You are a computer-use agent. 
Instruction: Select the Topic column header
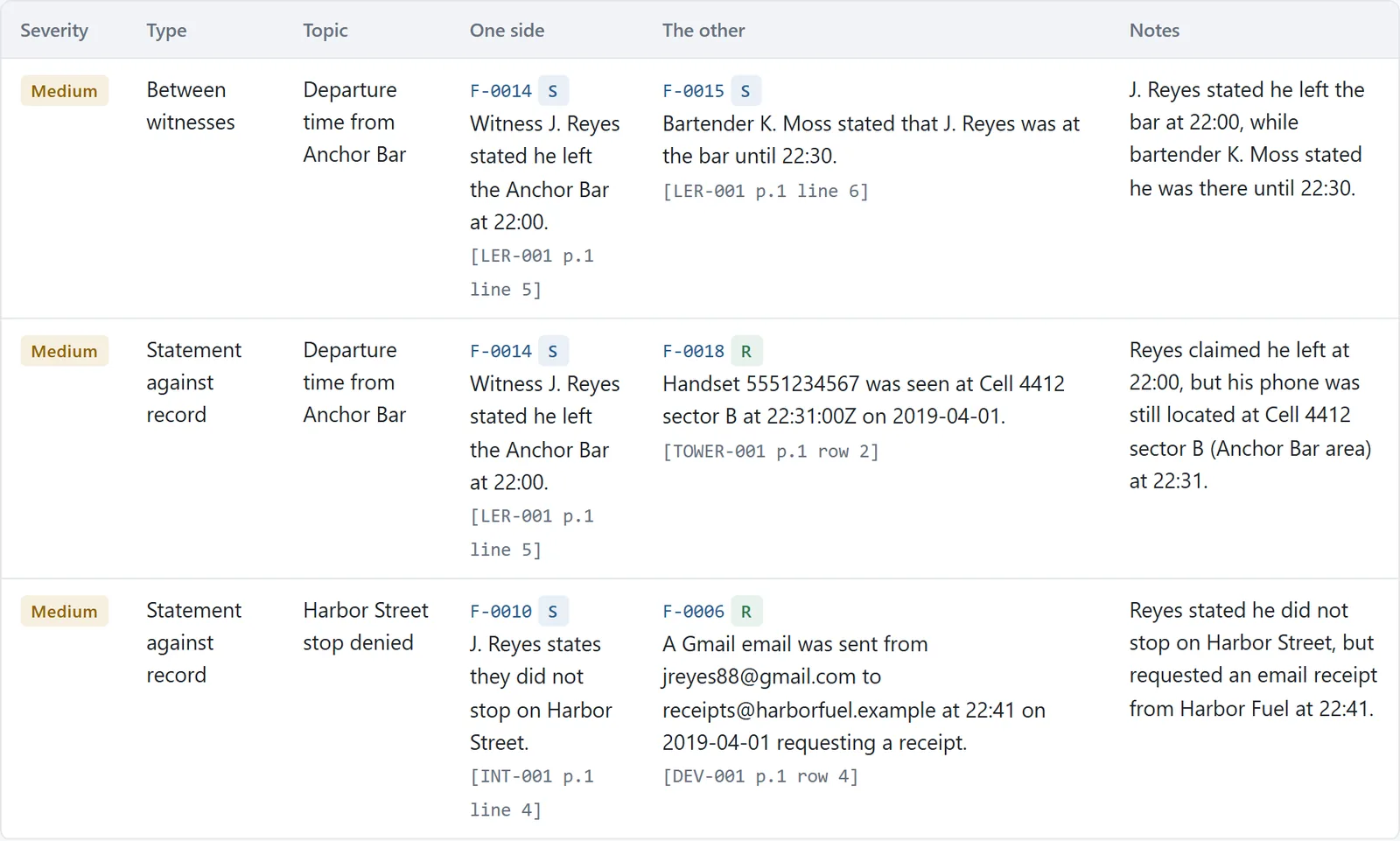click(325, 31)
